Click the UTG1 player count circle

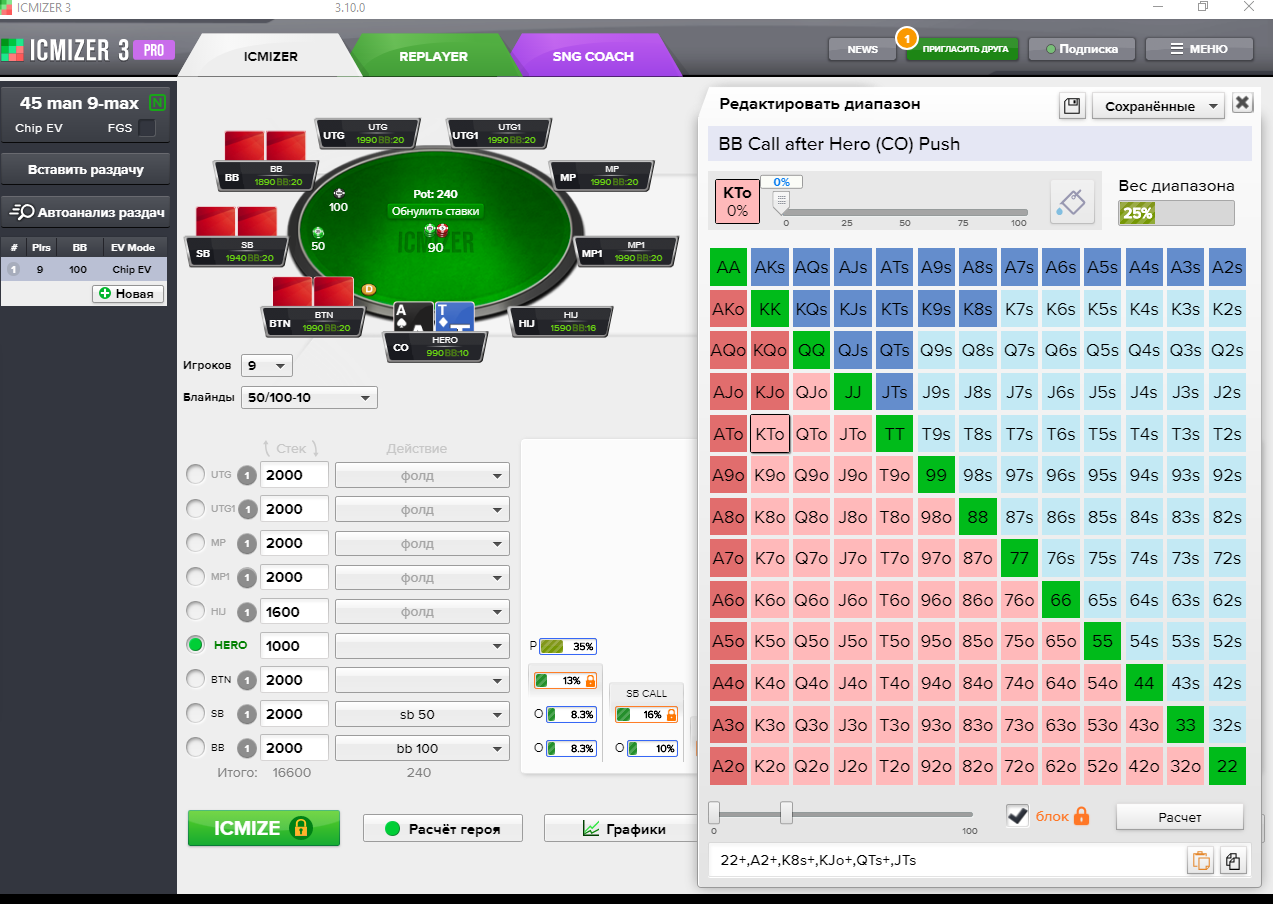[x=249, y=509]
